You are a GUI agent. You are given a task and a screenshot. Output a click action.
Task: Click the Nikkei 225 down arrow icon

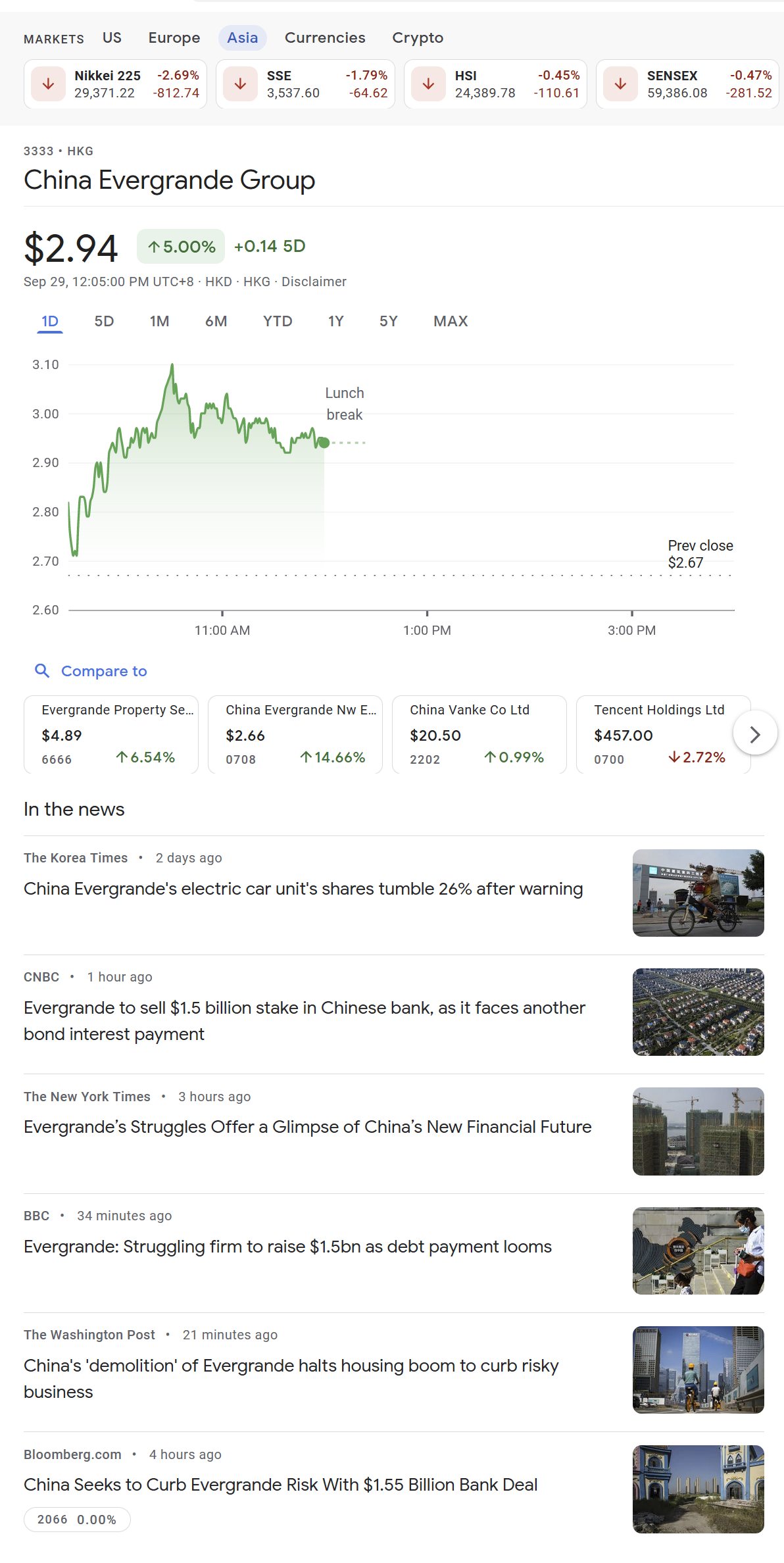click(x=48, y=84)
